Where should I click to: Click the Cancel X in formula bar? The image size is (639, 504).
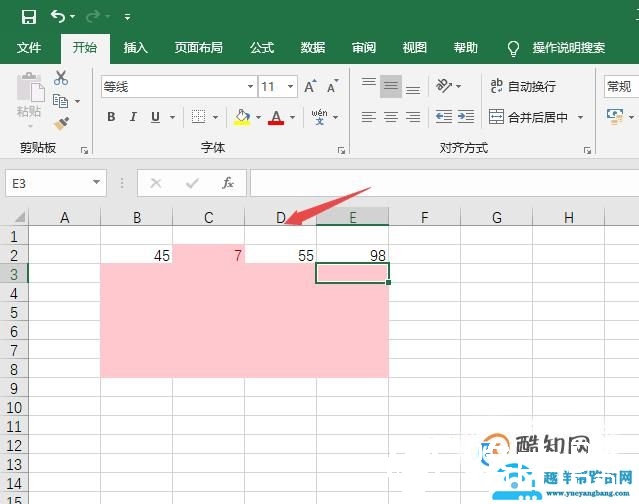point(156,183)
